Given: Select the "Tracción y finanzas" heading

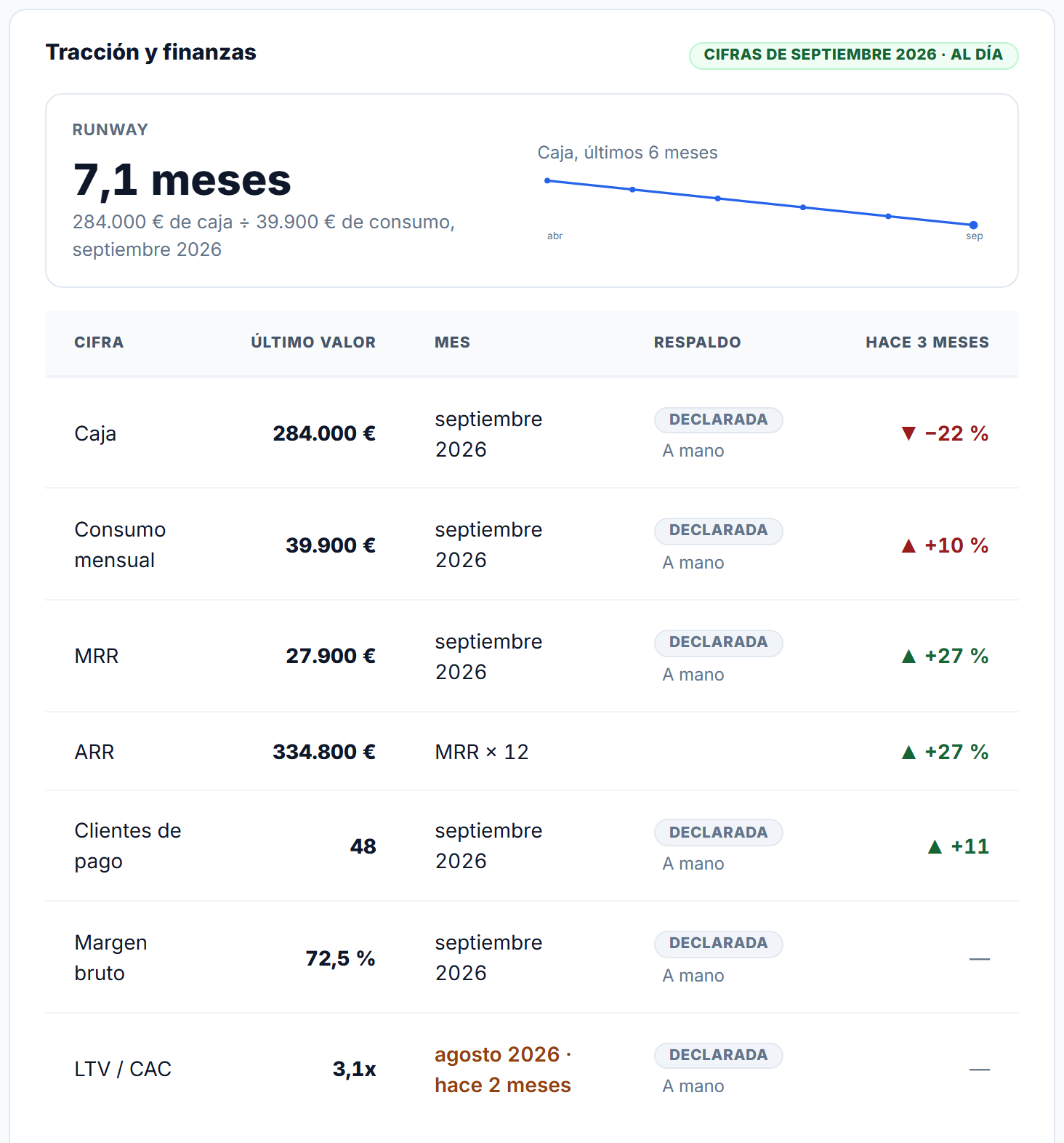Looking at the screenshot, I should point(151,52).
